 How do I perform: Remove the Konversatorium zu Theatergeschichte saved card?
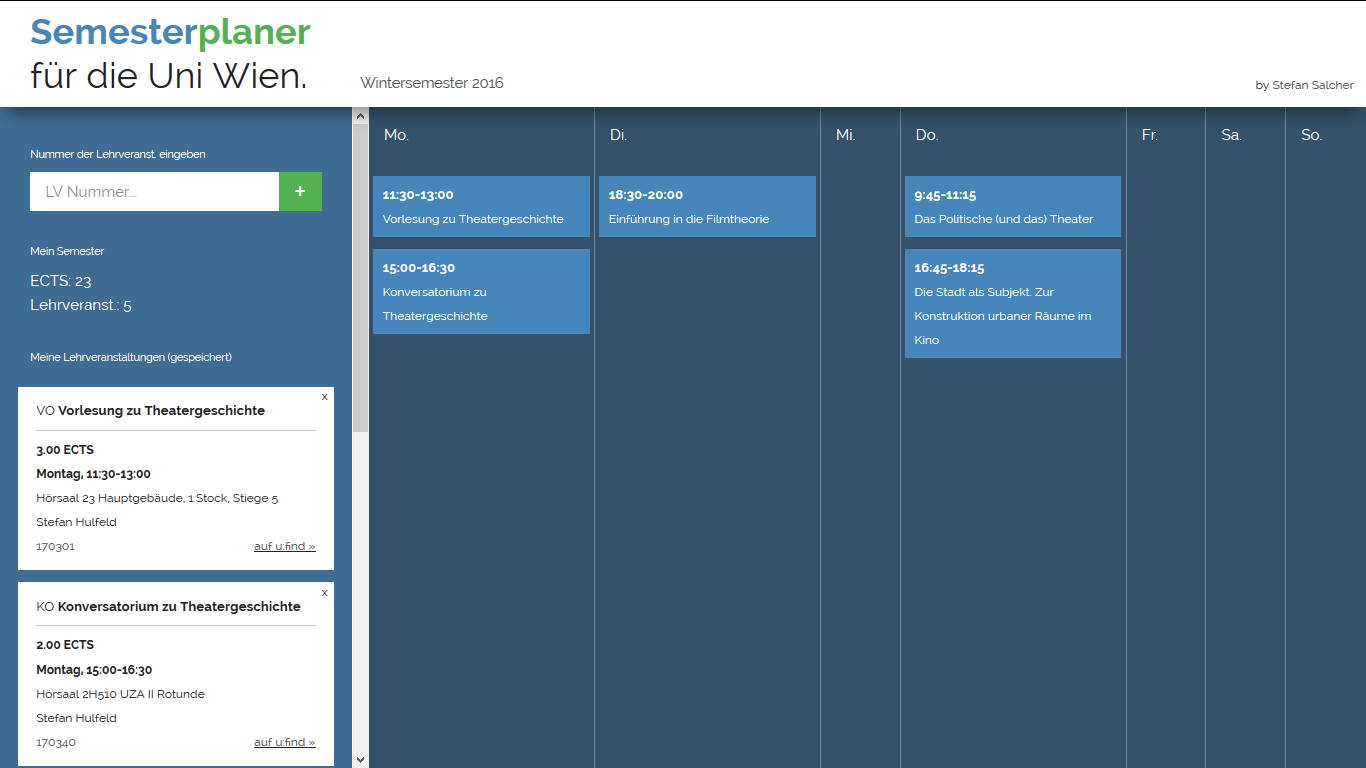[x=324, y=593]
